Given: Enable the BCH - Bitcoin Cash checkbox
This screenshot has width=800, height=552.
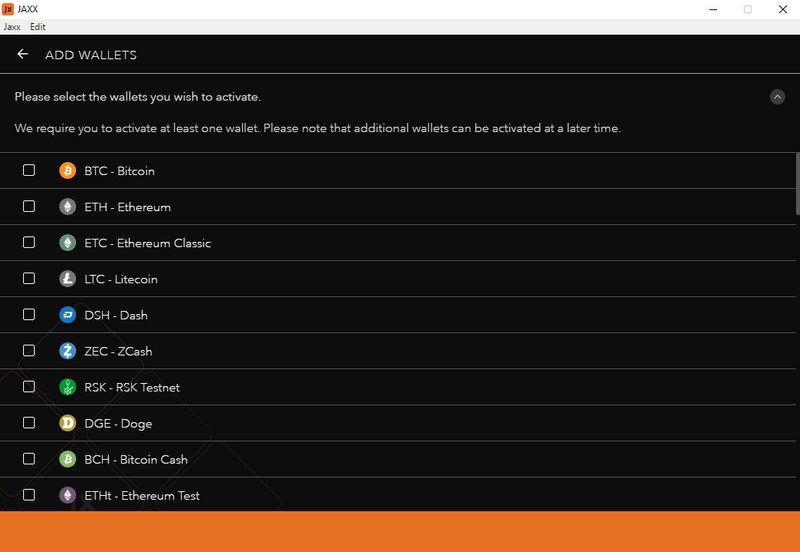Looking at the screenshot, I should point(29,459).
